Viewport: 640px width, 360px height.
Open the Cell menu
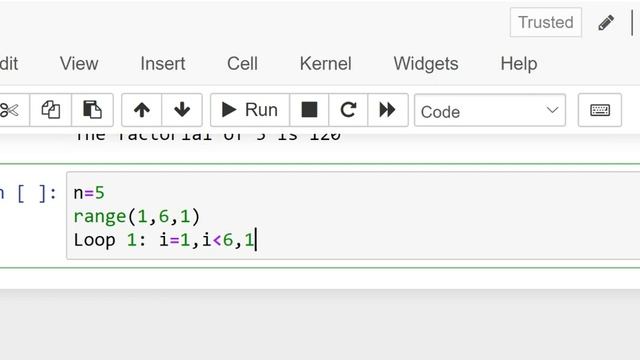pos(242,64)
